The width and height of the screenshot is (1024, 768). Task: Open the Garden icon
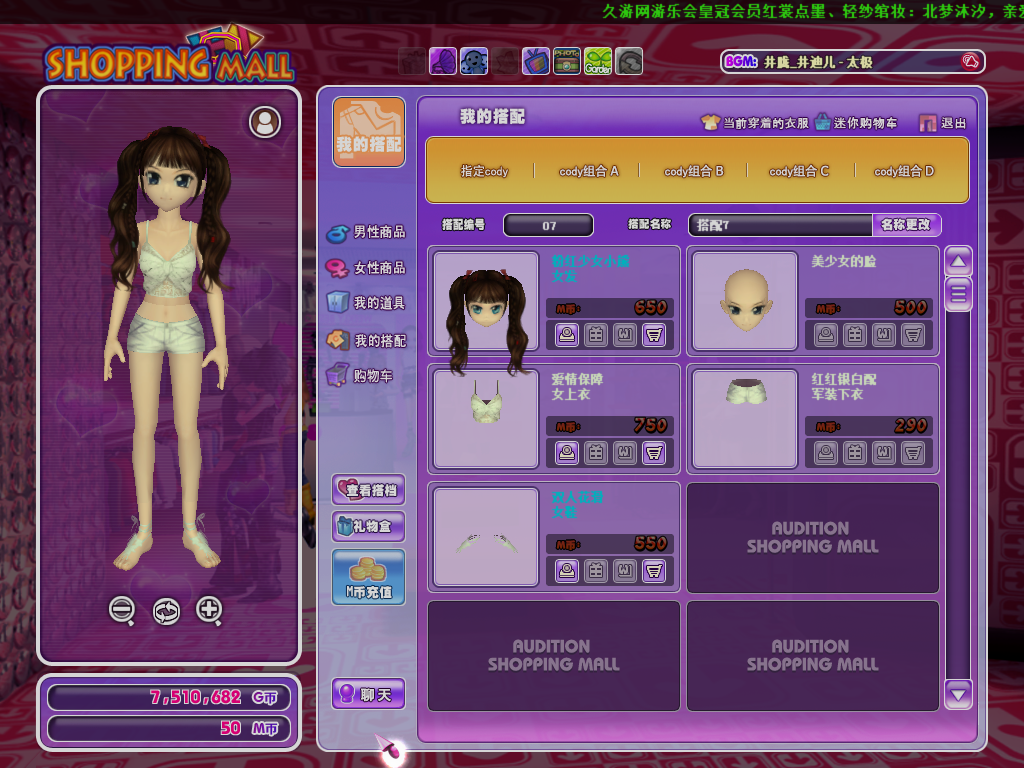pos(598,62)
